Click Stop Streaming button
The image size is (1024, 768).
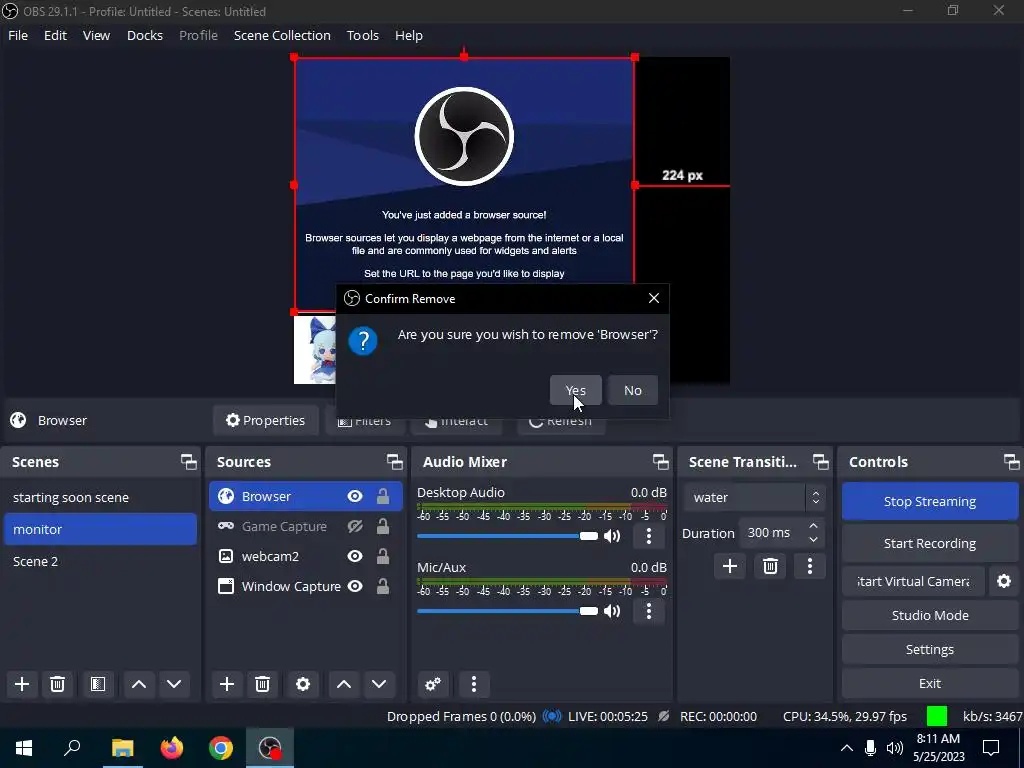929,501
